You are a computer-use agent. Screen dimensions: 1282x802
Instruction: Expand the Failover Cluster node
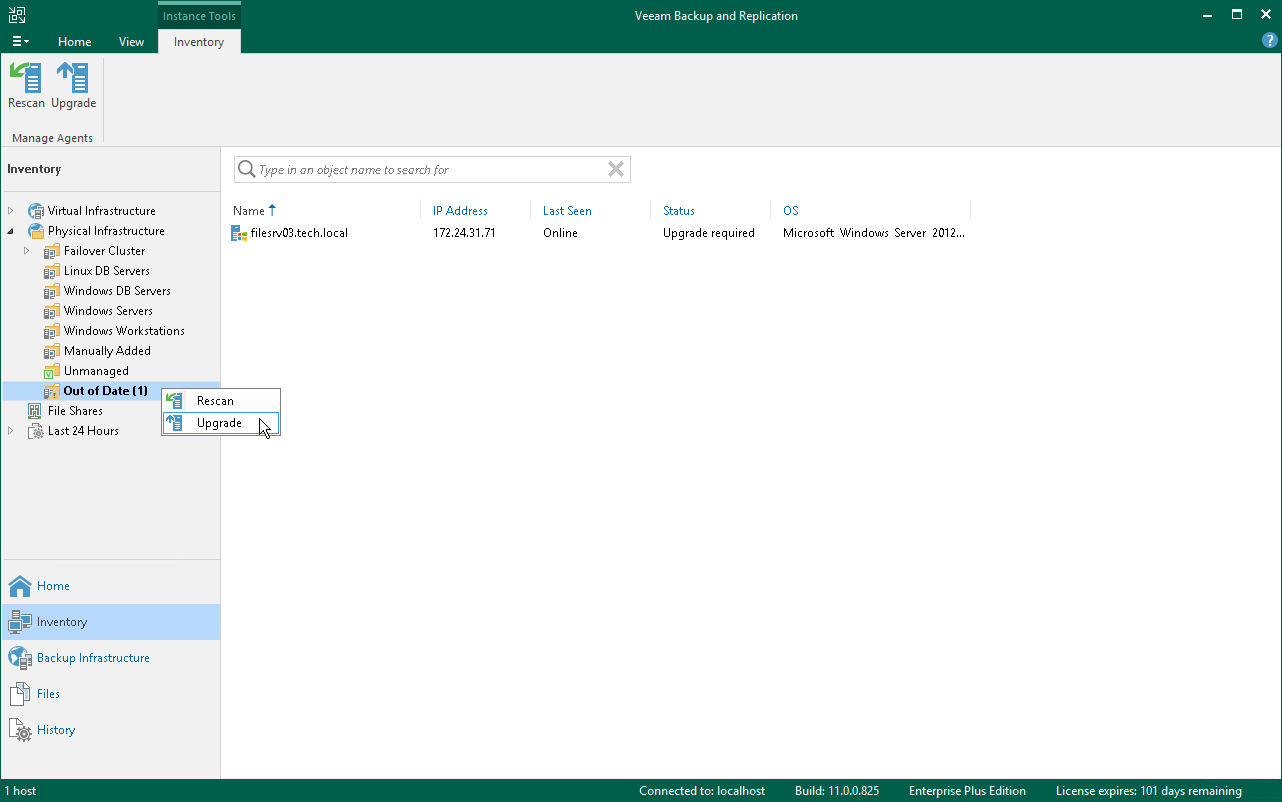pyautogui.click(x=27, y=251)
